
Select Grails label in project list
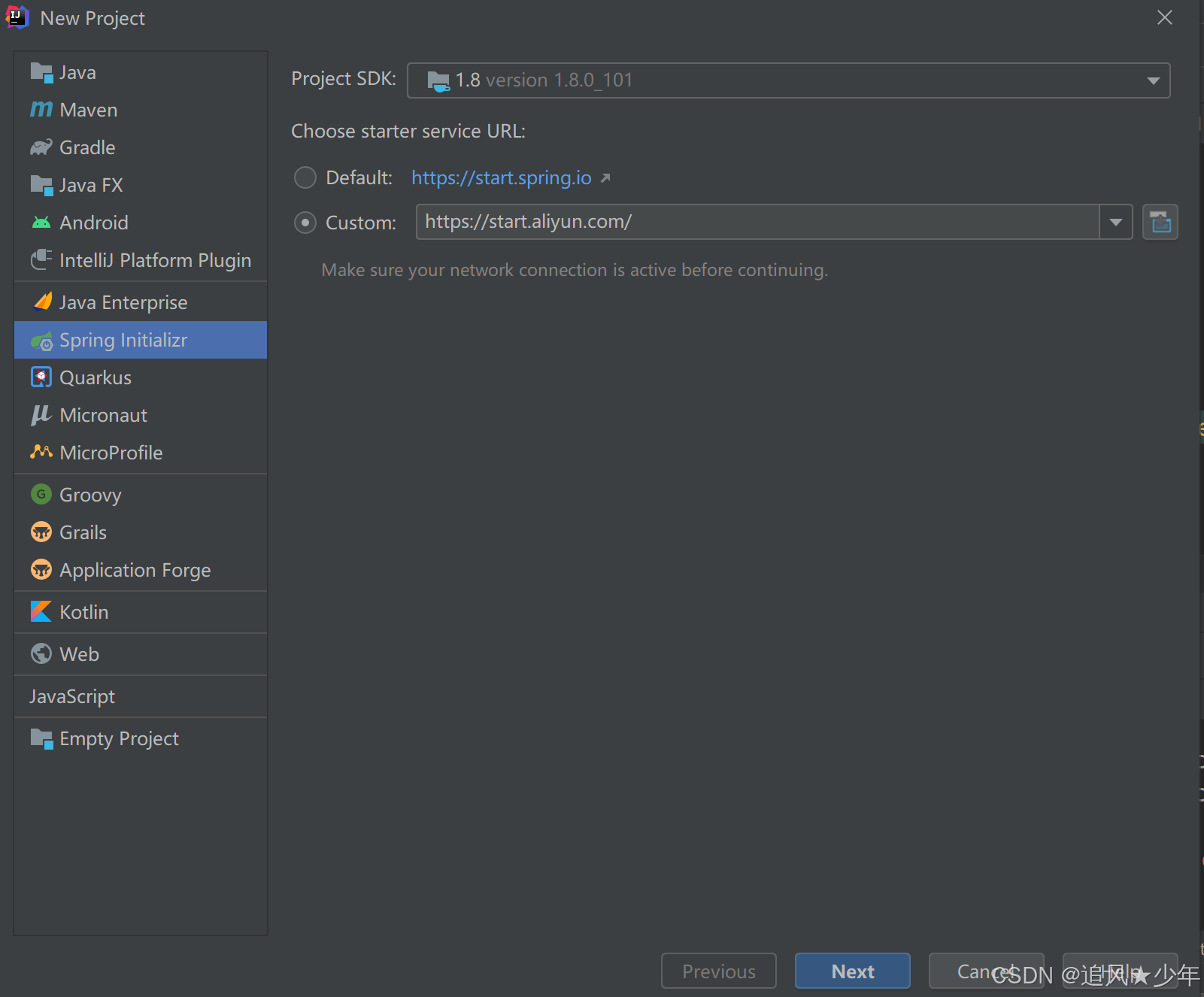coord(83,532)
